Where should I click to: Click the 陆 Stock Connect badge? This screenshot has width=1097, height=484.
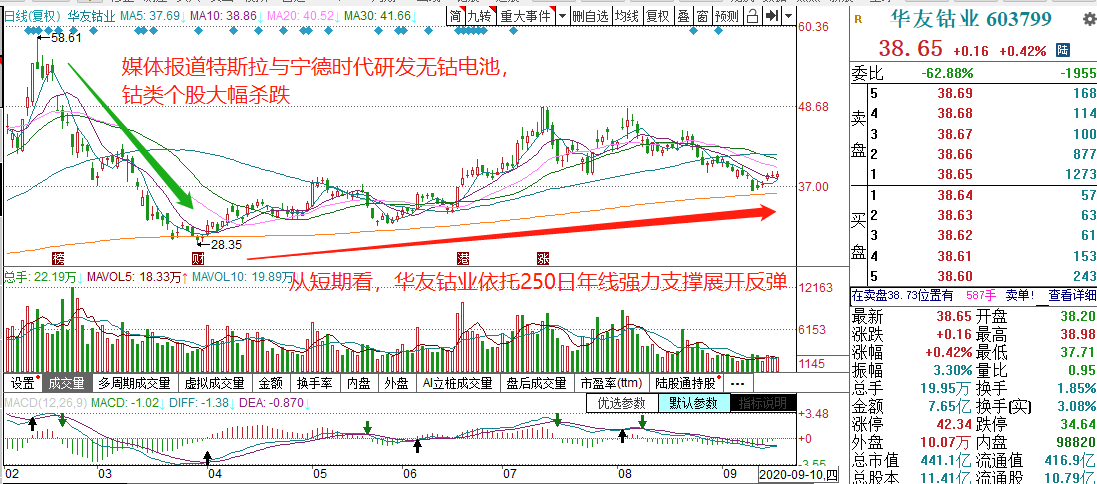pos(1063,50)
